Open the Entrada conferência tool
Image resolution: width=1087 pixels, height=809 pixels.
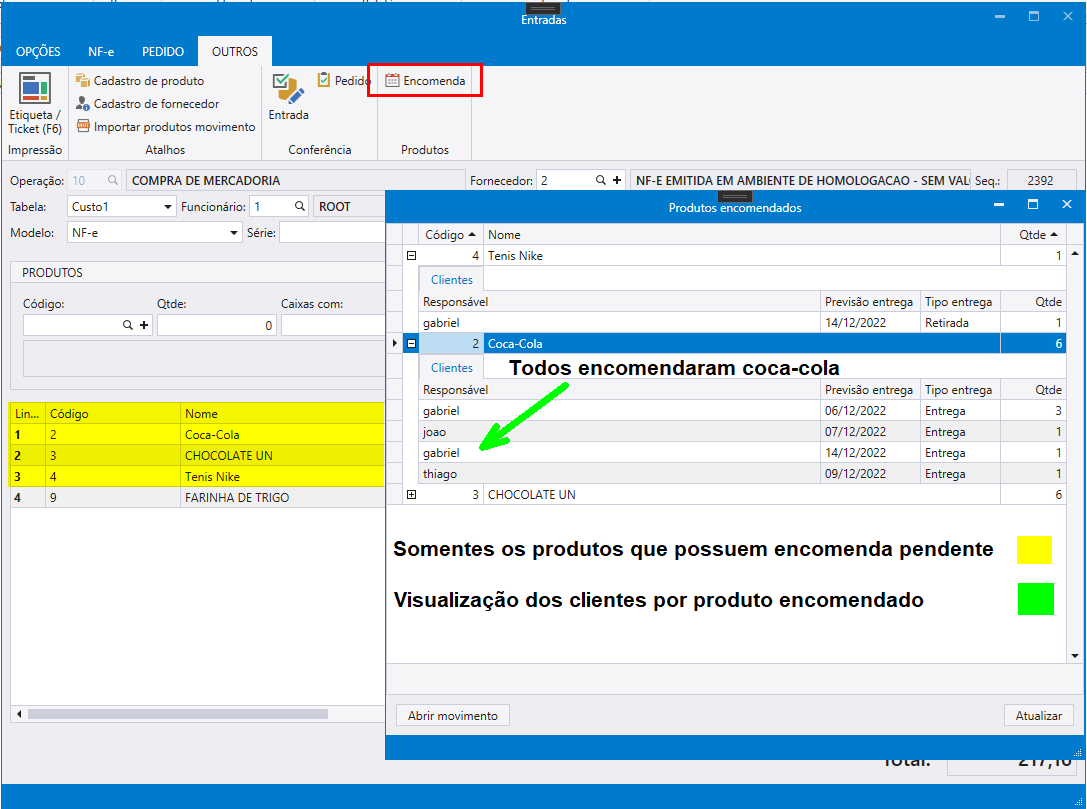pos(288,97)
